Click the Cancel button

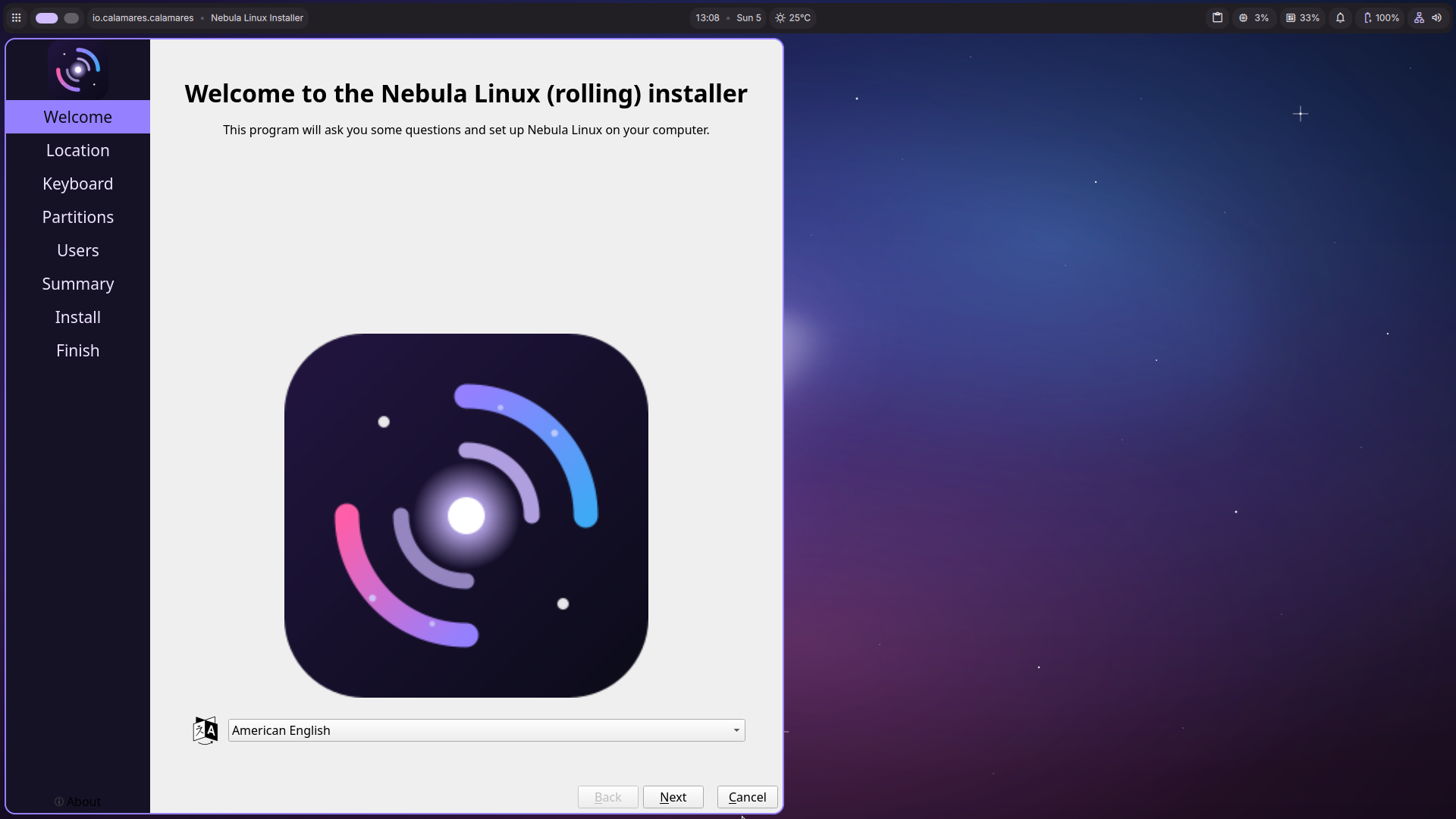[x=748, y=797]
